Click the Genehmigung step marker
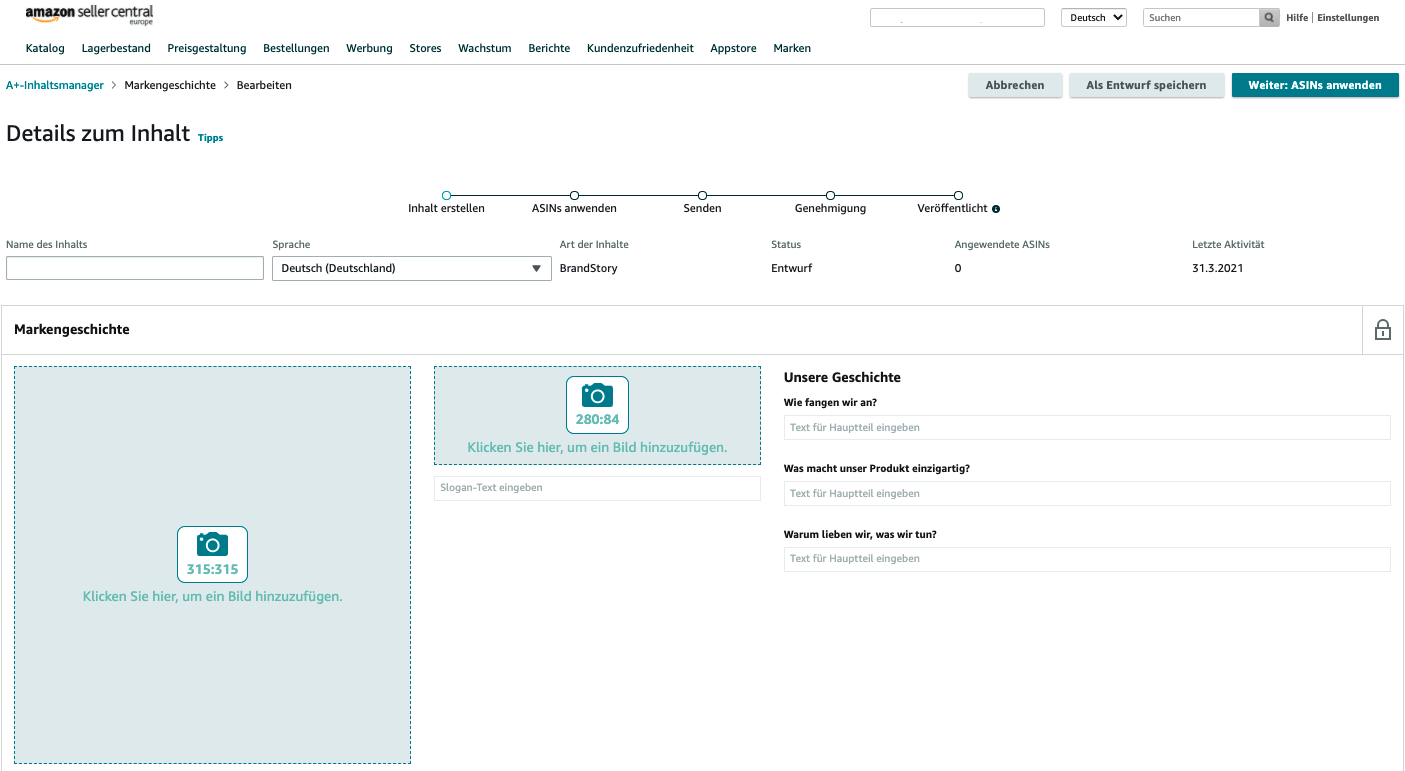 (x=830, y=196)
